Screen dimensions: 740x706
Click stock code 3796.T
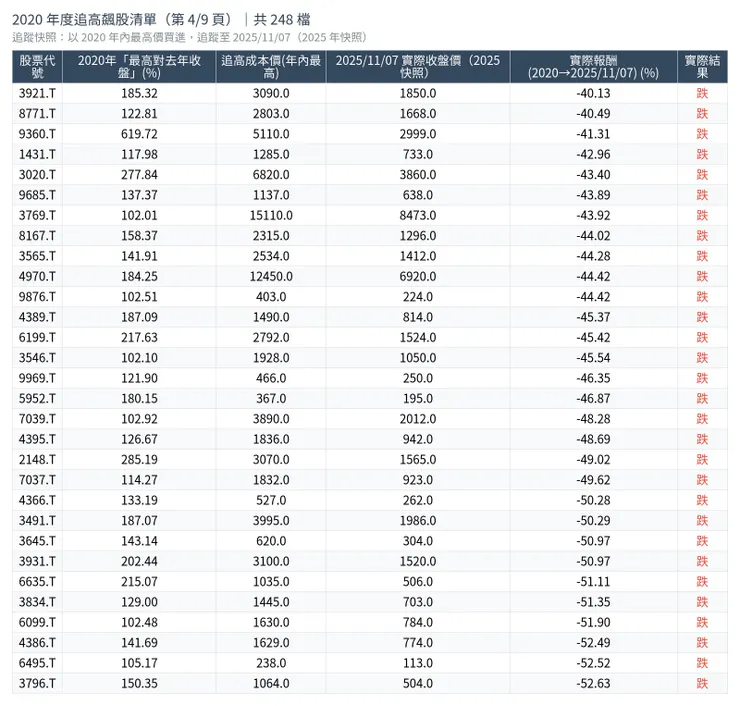pyautogui.click(x=37, y=683)
